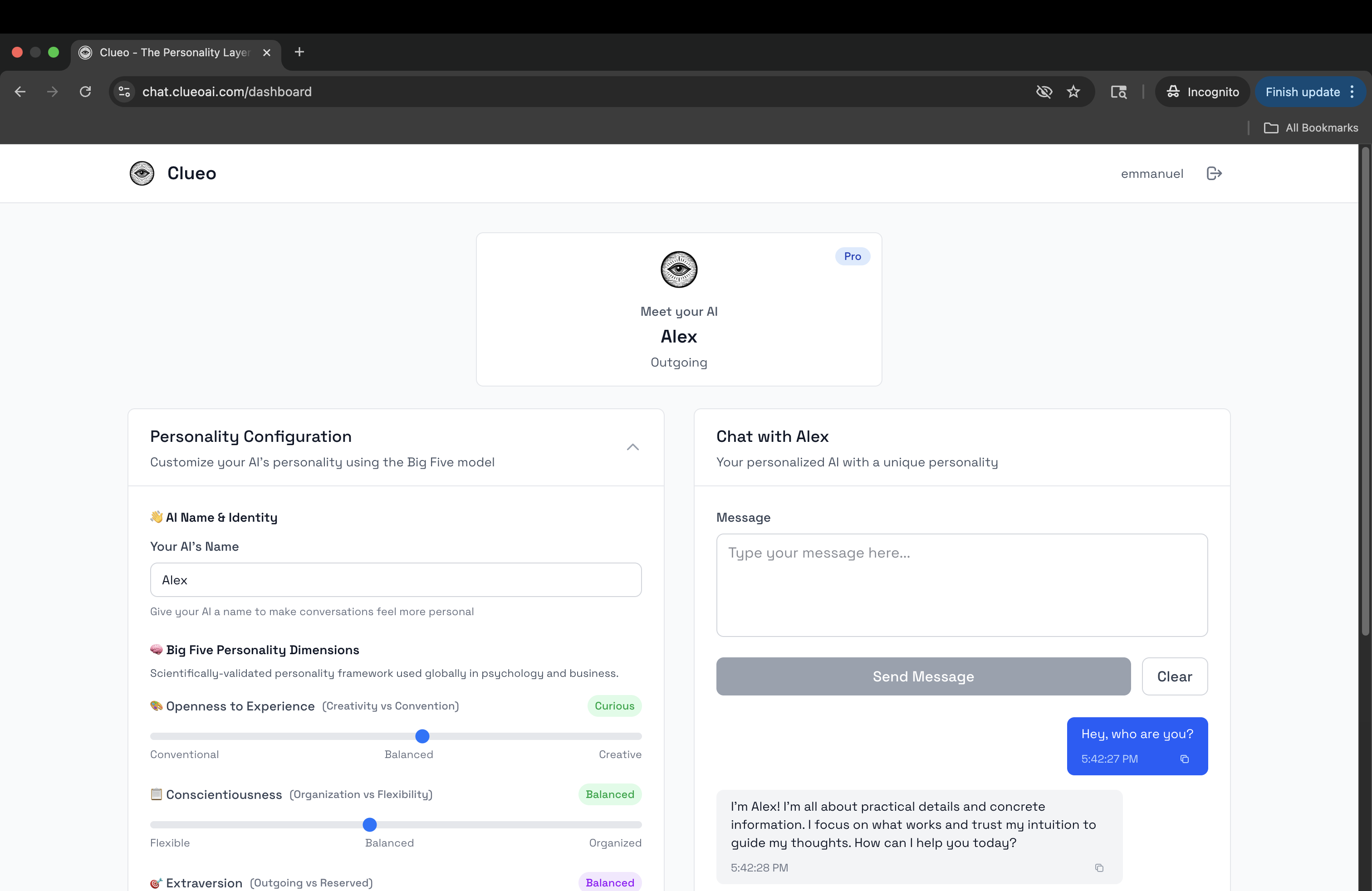Image resolution: width=1372 pixels, height=891 pixels.
Task: Click the Clueo eye logo in the header
Action: pyautogui.click(x=142, y=173)
